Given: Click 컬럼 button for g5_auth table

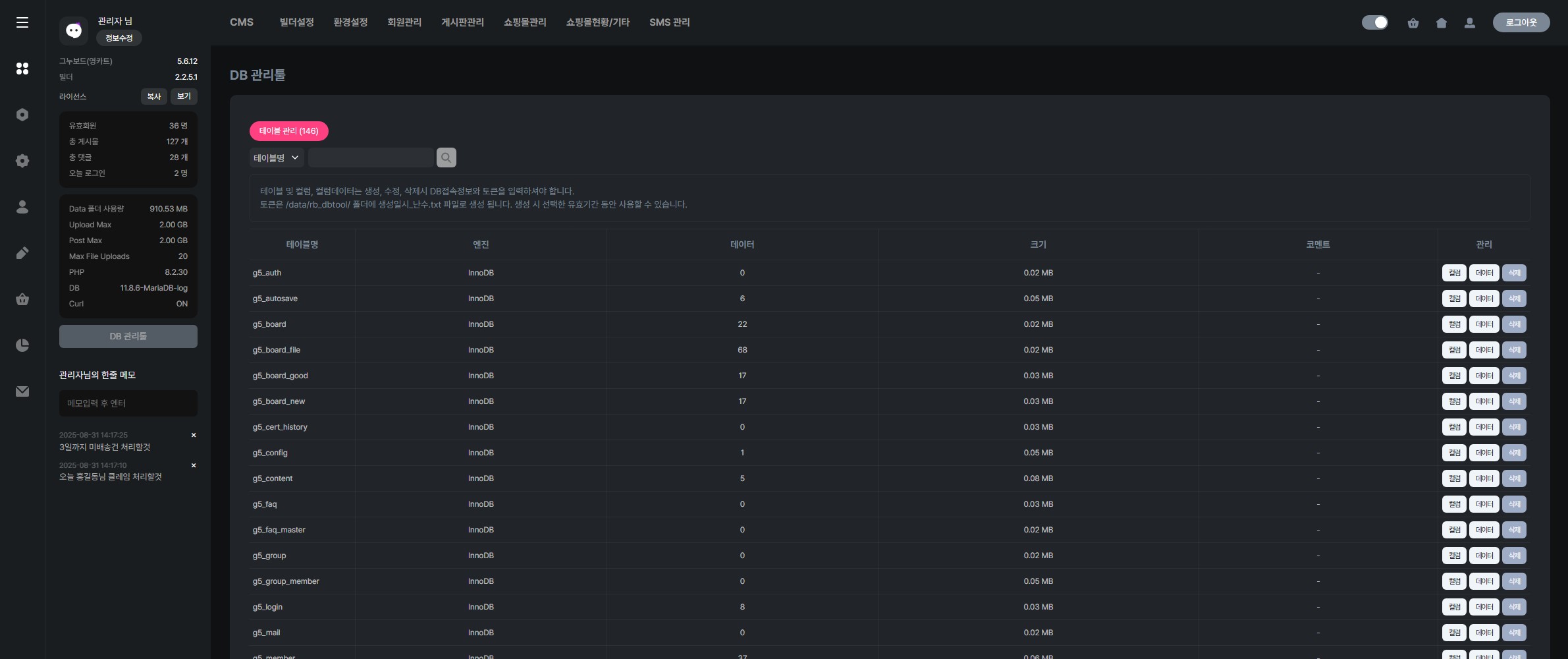Looking at the screenshot, I should [x=1454, y=273].
